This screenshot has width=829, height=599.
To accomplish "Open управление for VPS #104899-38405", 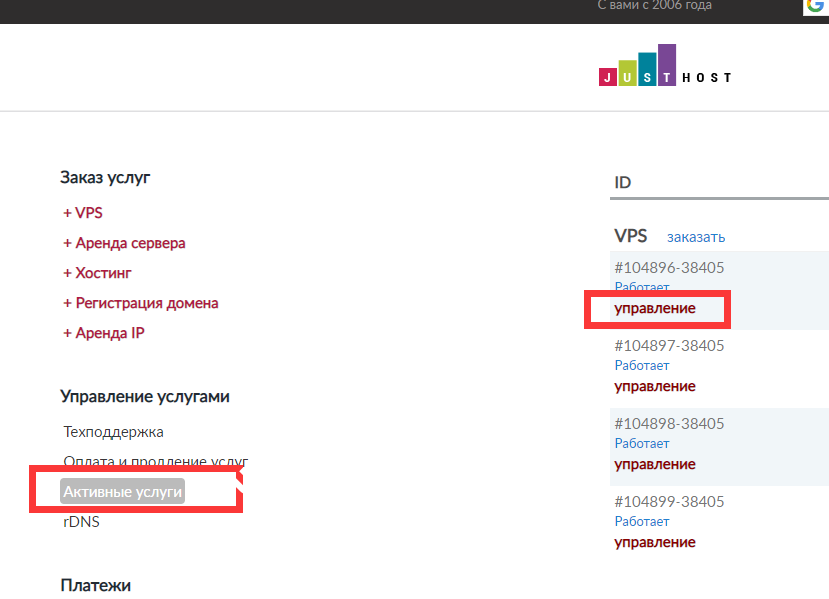I will (x=655, y=542).
